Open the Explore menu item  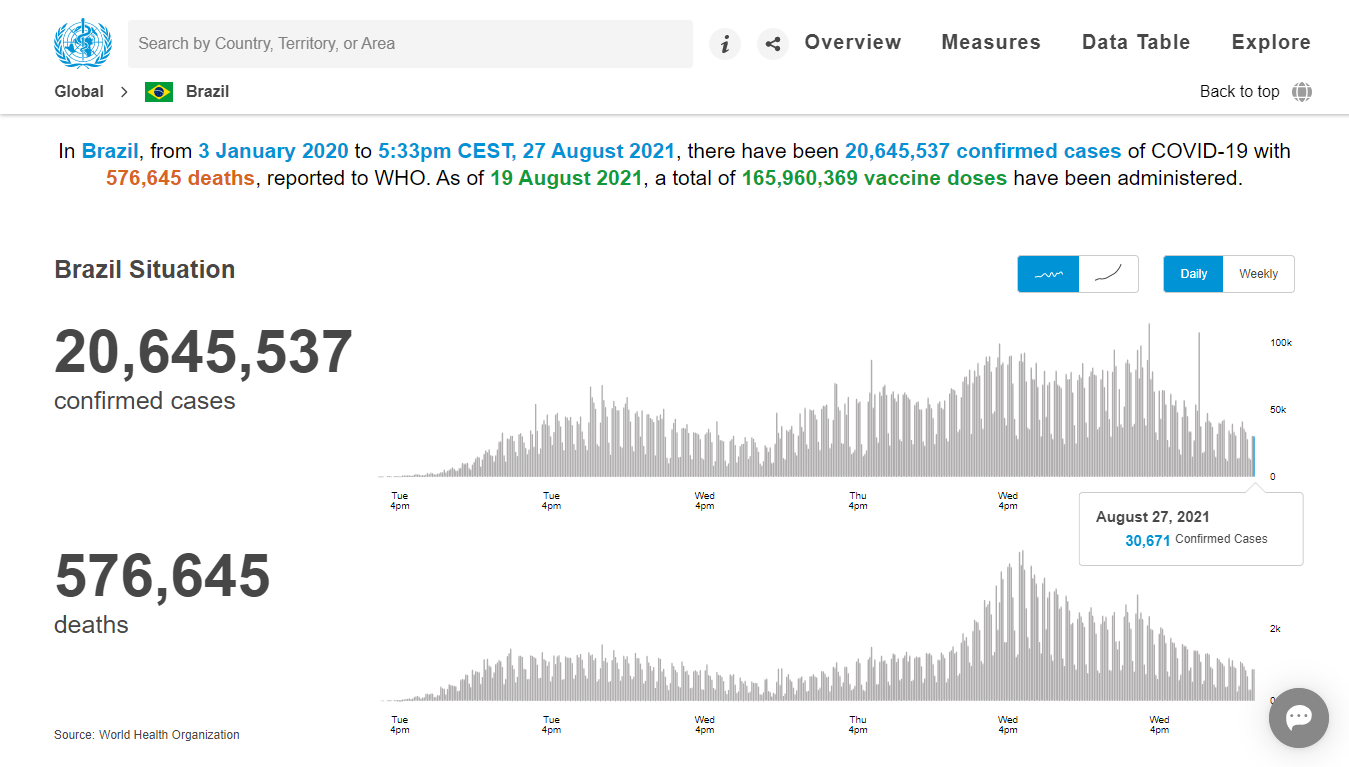[x=1271, y=42]
